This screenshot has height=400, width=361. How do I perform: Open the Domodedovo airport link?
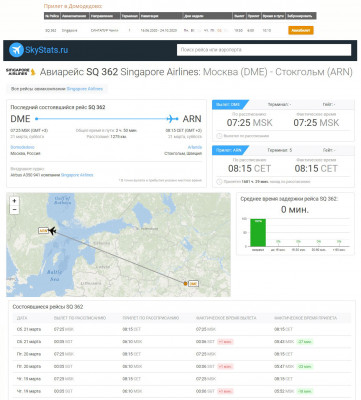tap(22, 147)
